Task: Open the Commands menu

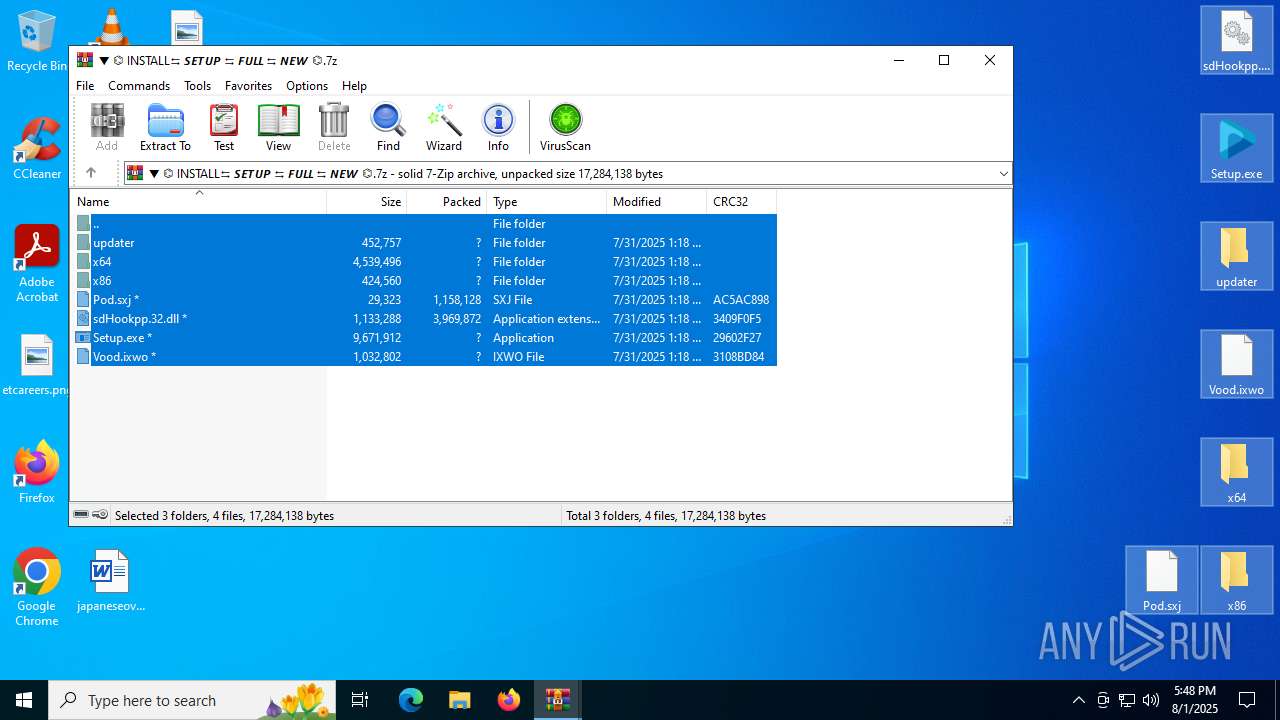Action: tap(139, 86)
